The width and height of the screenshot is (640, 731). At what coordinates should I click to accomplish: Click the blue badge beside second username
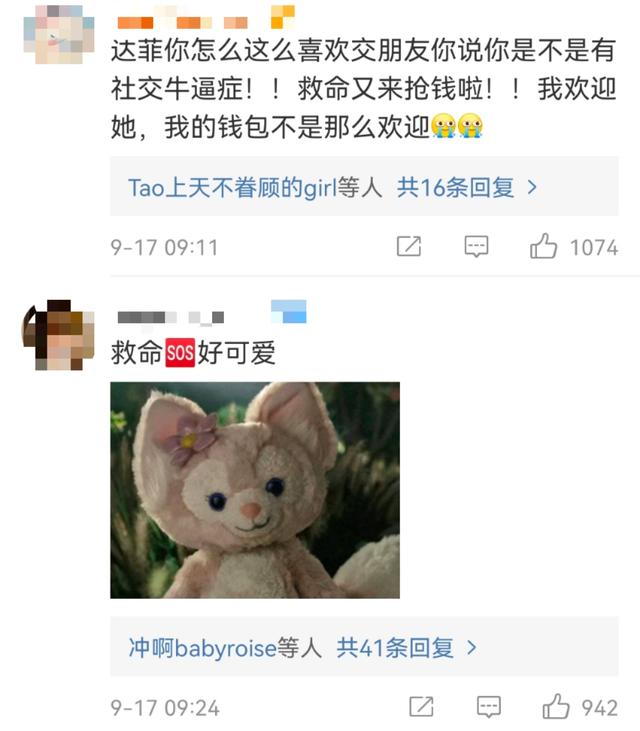click(289, 311)
